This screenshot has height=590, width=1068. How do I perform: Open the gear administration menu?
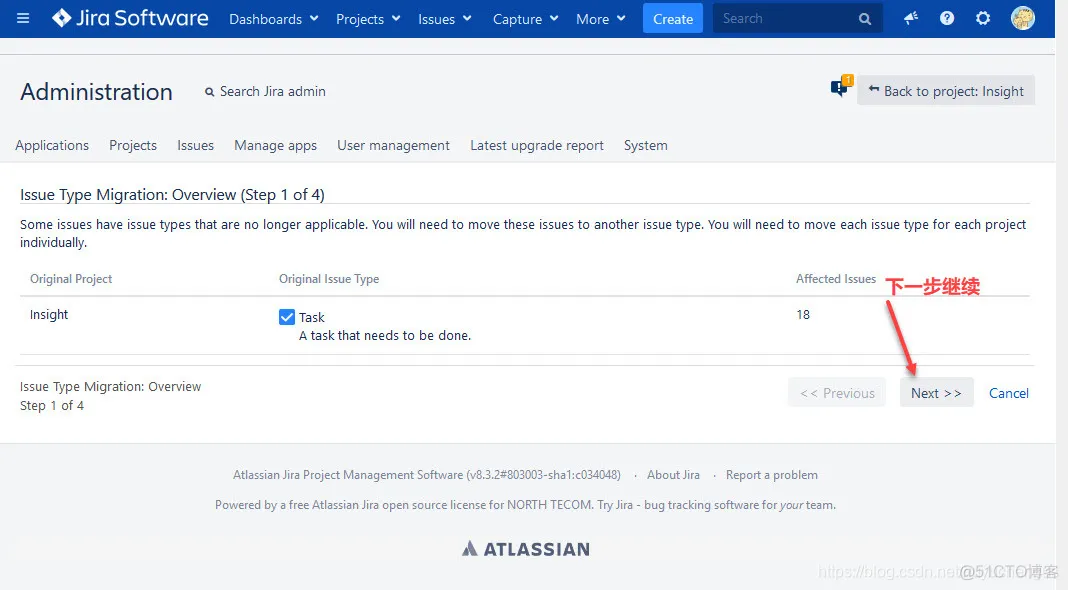click(983, 18)
